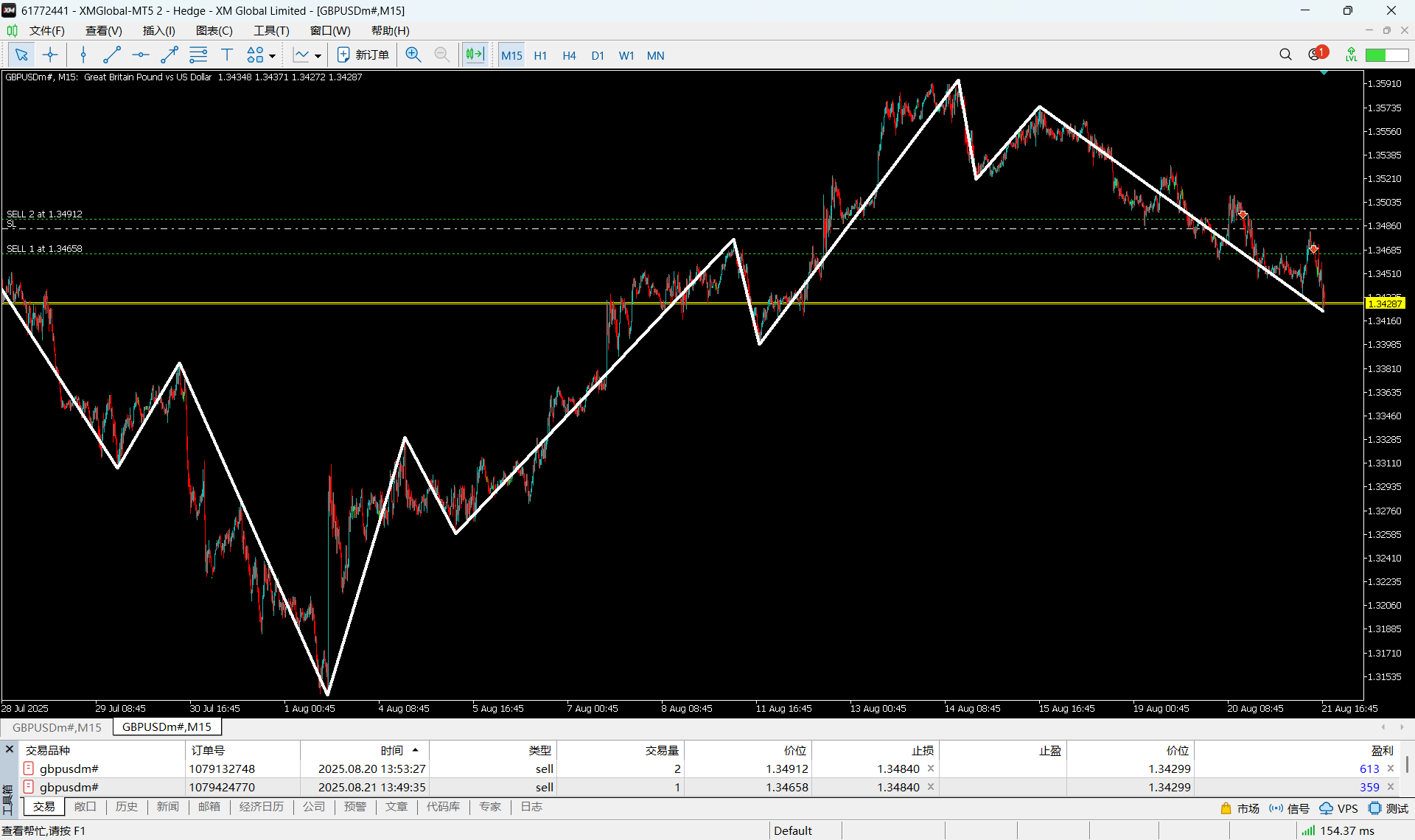This screenshot has width=1415, height=840.
Task: Click the green connection level bar
Action: [1386, 55]
